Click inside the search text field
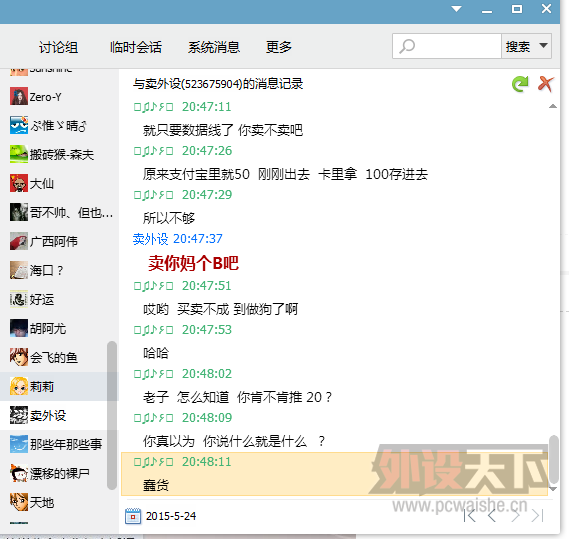 457,46
